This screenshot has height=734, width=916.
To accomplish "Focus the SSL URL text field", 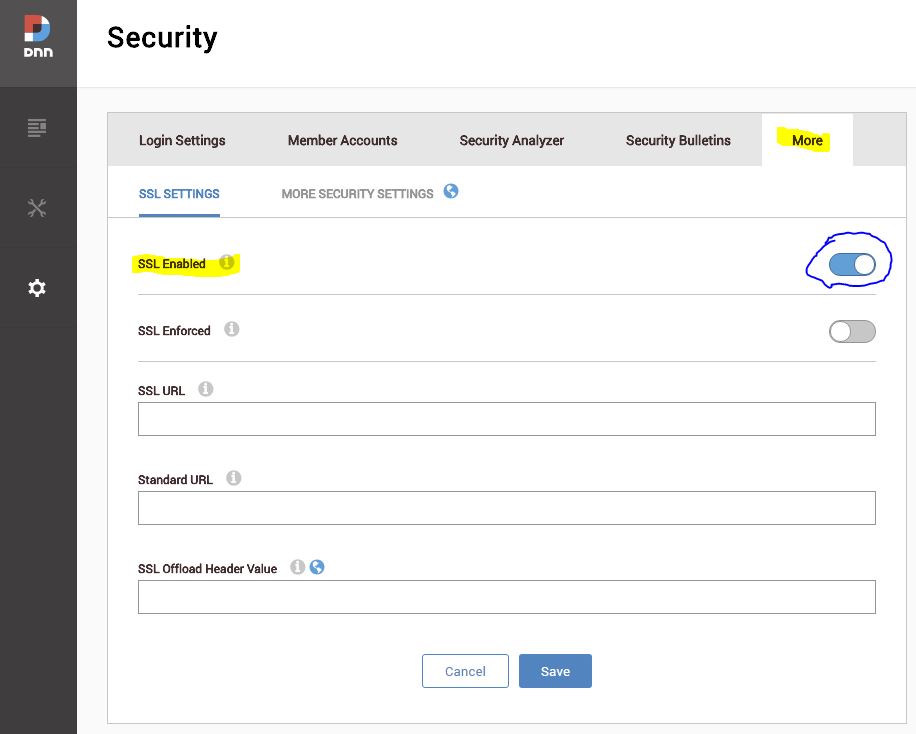I will click(x=506, y=419).
